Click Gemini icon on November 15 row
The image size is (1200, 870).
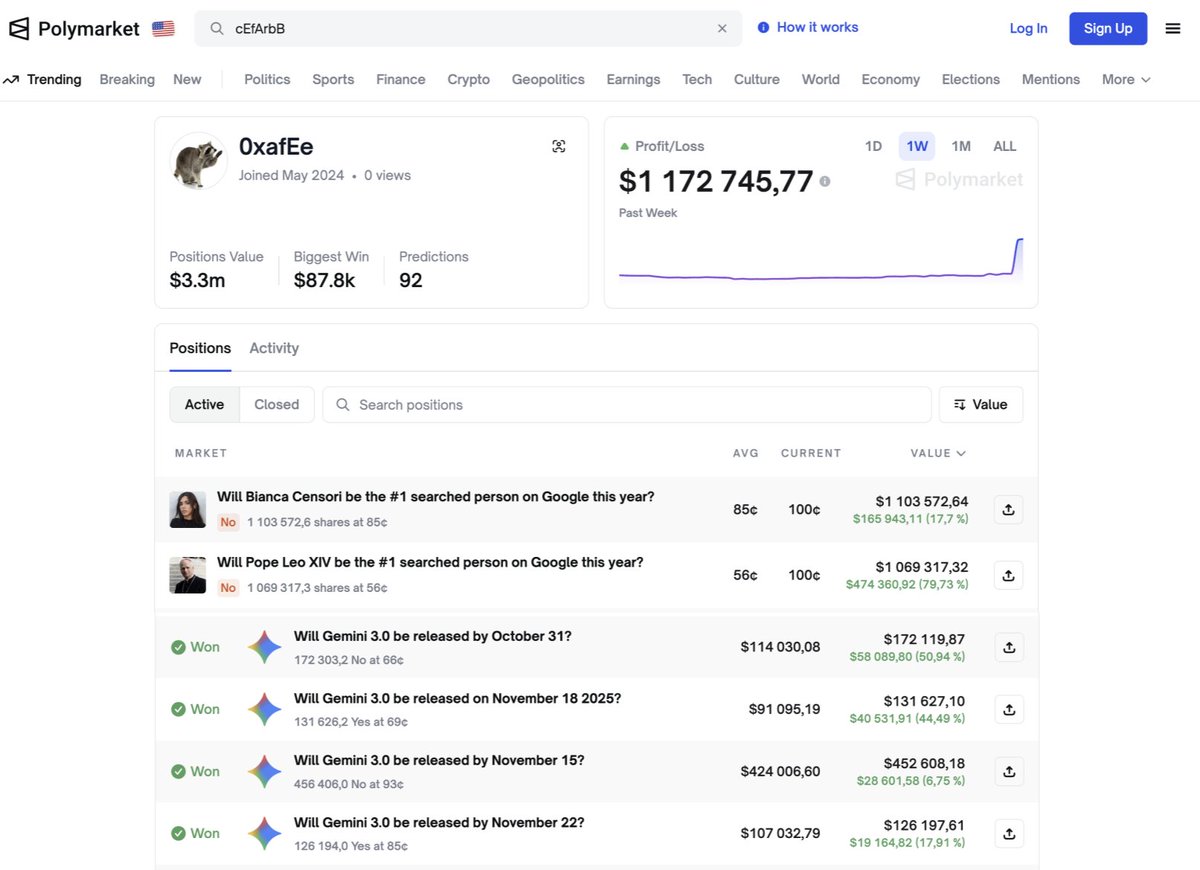pyautogui.click(x=265, y=772)
